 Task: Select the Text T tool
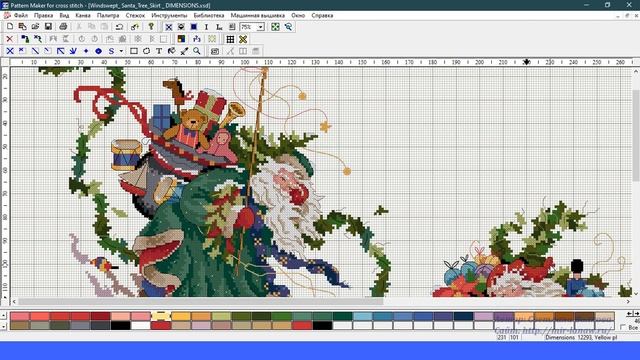point(159,51)
